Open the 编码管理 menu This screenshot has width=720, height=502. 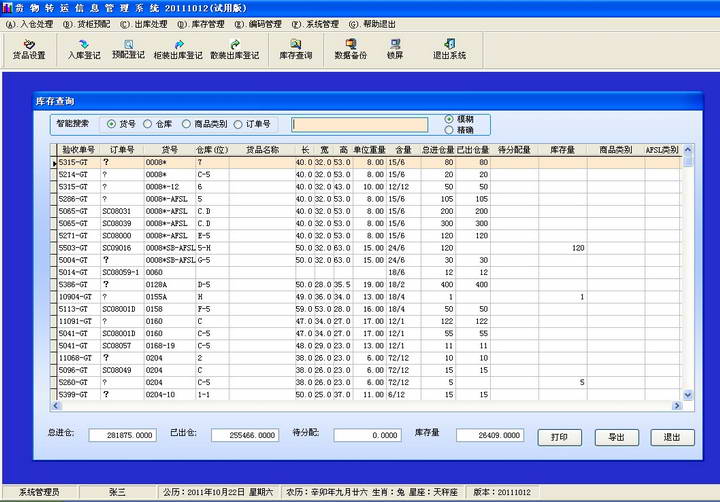(x=258, y=24)
